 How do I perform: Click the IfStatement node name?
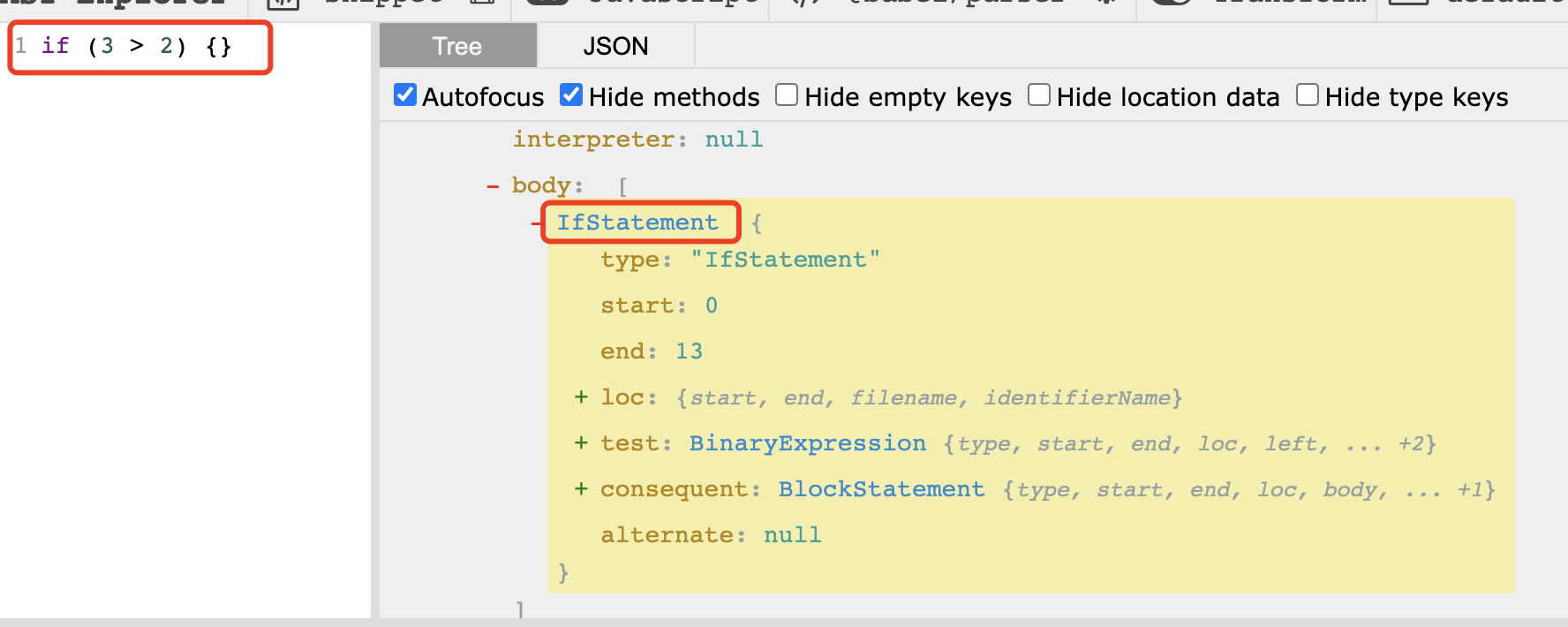[x=637, y=223]
